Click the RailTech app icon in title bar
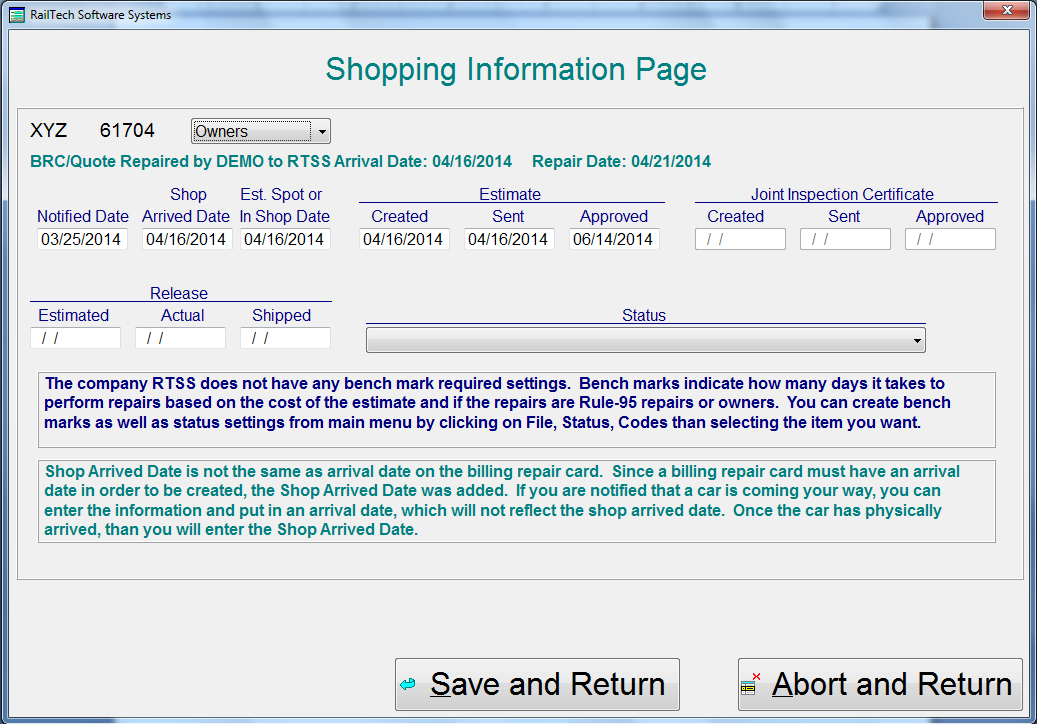 (16, 15)
